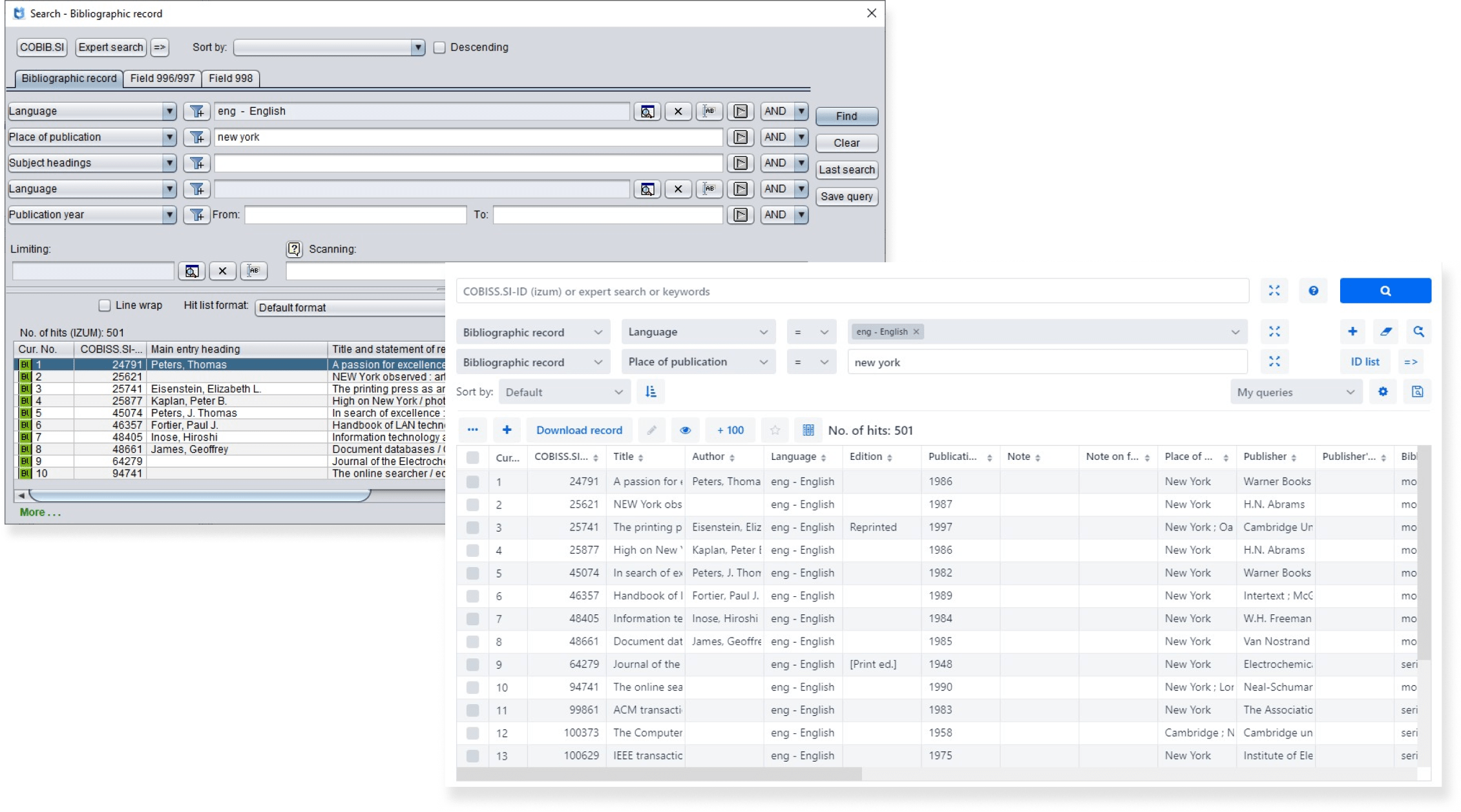This screenshot has height=812, width=1461.
Task: Click the eye view record icon
Action: pos(685,430)
